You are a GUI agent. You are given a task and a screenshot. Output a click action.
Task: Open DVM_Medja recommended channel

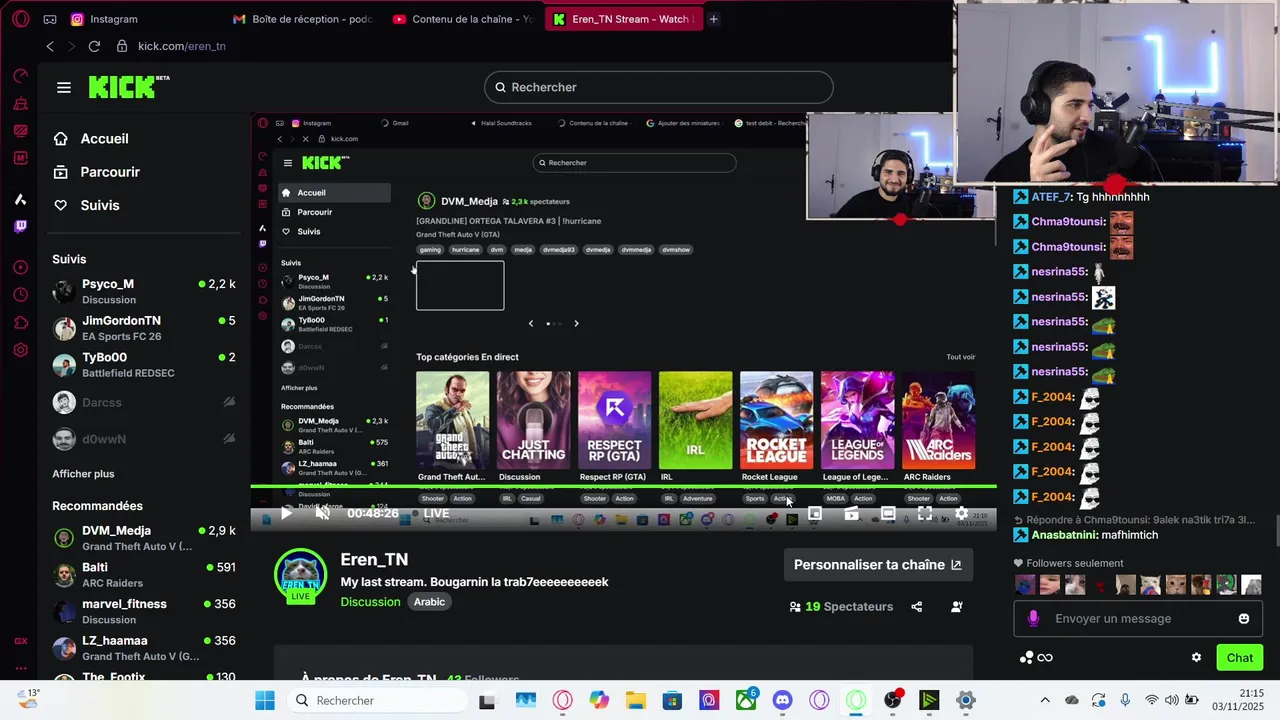[x=144, y=538]
